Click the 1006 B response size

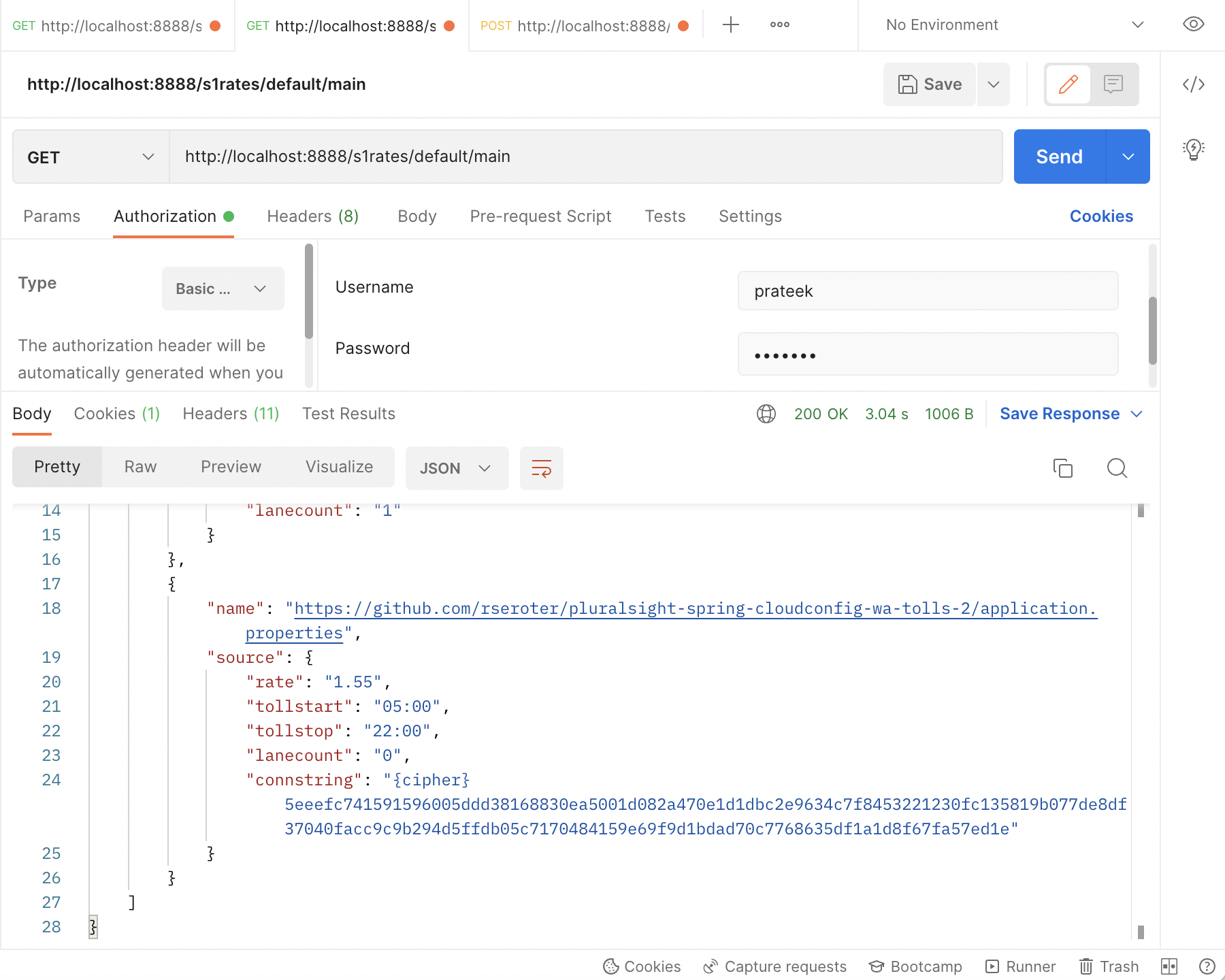click(949, 414)
